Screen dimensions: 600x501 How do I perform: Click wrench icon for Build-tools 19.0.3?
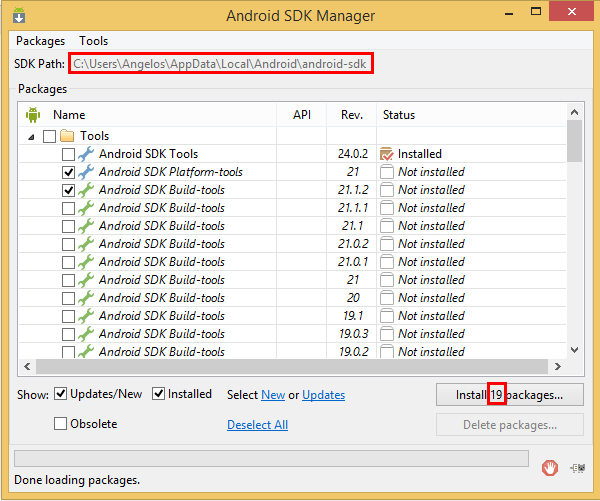pos(86,334)
